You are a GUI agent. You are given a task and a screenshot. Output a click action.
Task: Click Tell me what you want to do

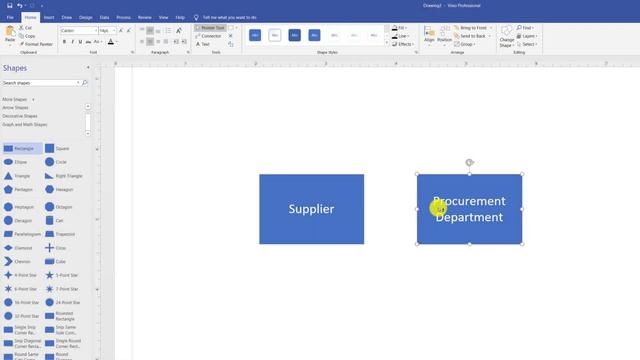(229, 18)
